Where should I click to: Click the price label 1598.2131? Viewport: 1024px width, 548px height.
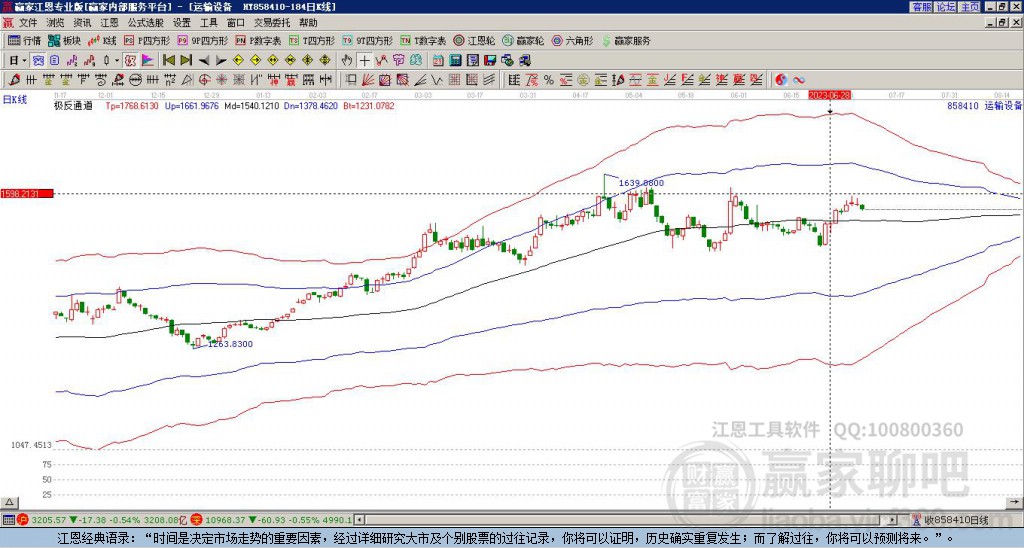coord(27,194)
